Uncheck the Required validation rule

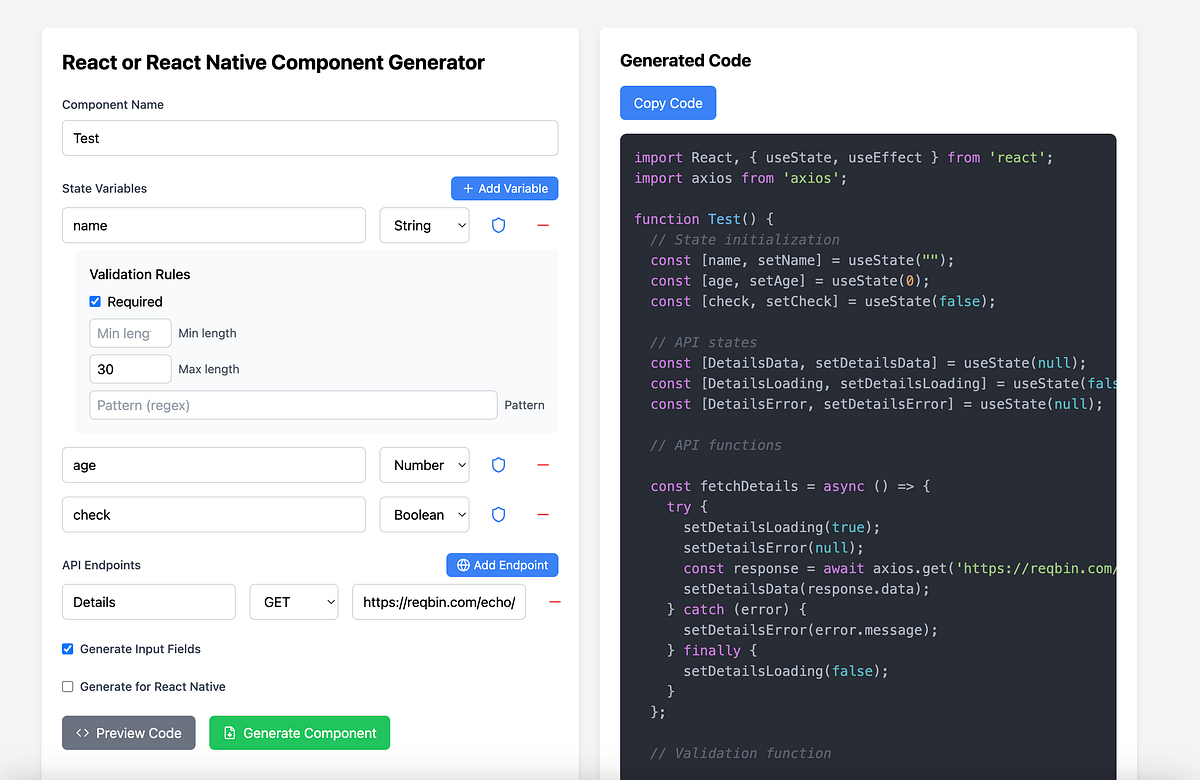[x=94, y=301]
